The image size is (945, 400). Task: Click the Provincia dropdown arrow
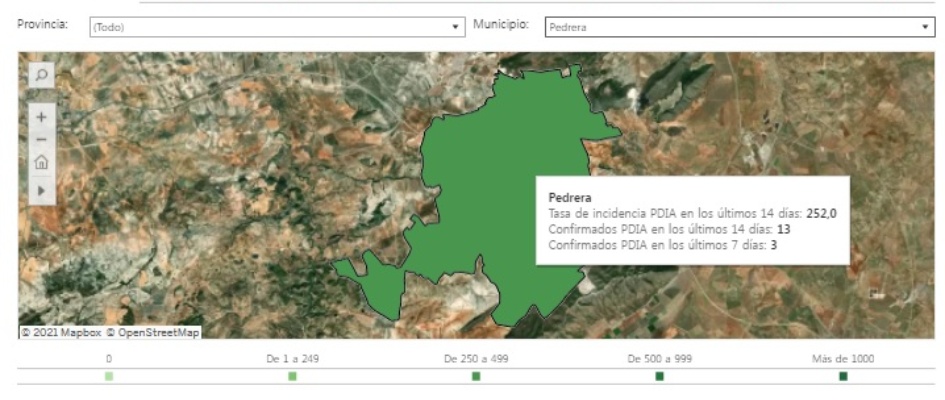pos(456,28)
